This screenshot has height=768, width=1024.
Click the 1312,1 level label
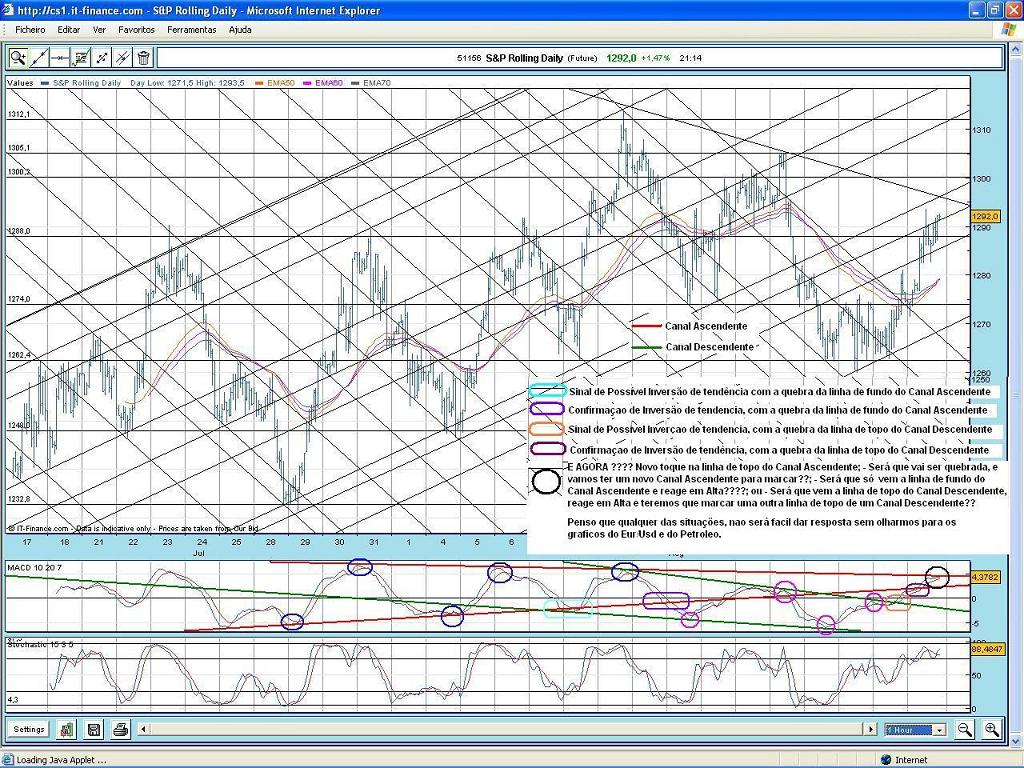[x=19, y=114]
